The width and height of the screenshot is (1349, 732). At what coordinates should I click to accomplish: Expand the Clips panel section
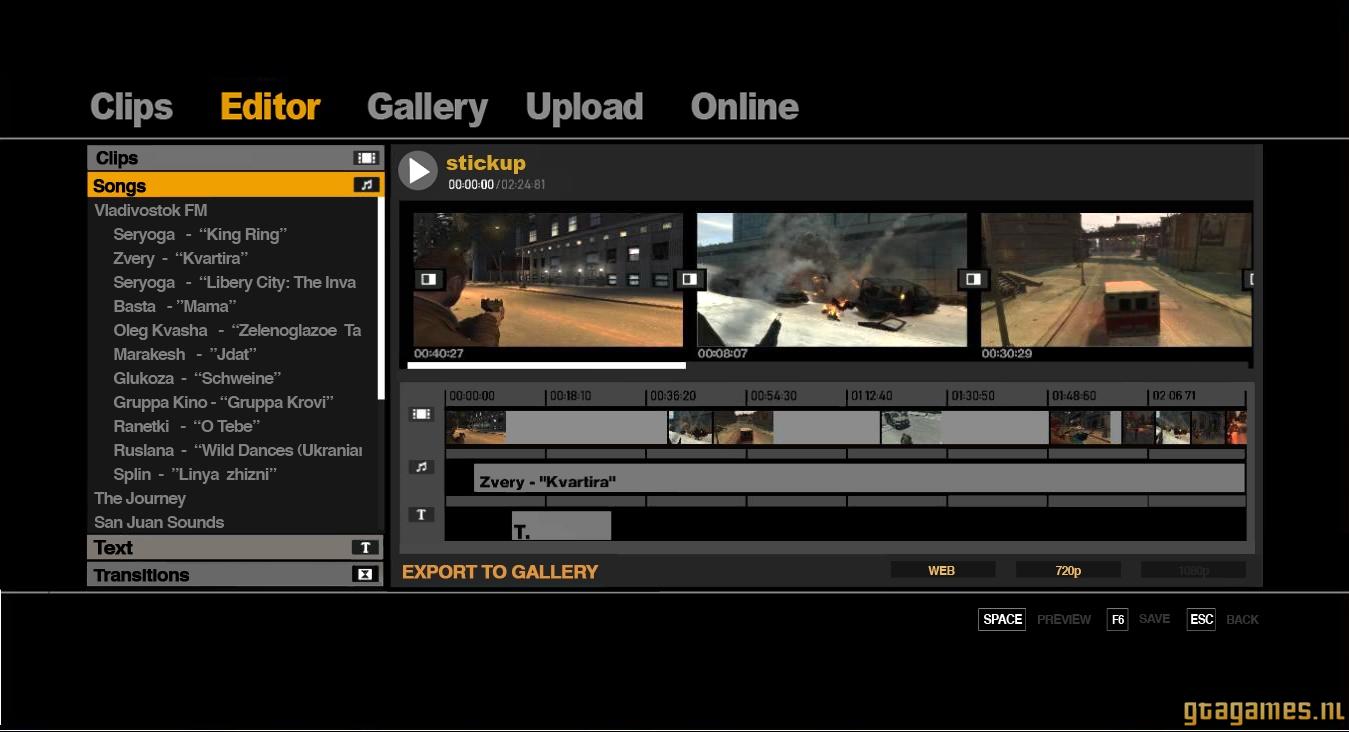pyautogui.click(x=236, y=158)
